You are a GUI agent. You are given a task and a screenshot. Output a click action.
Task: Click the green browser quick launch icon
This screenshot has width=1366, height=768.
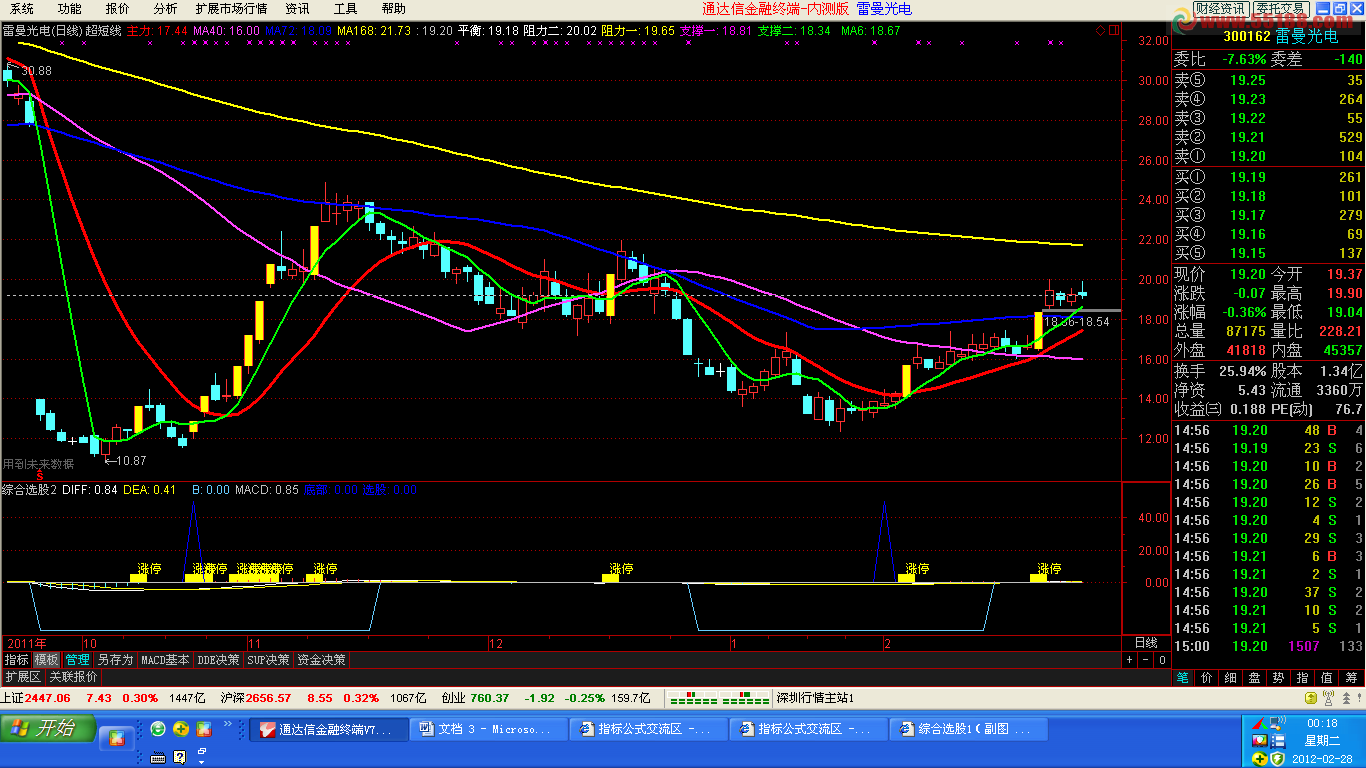coord(158,729)
